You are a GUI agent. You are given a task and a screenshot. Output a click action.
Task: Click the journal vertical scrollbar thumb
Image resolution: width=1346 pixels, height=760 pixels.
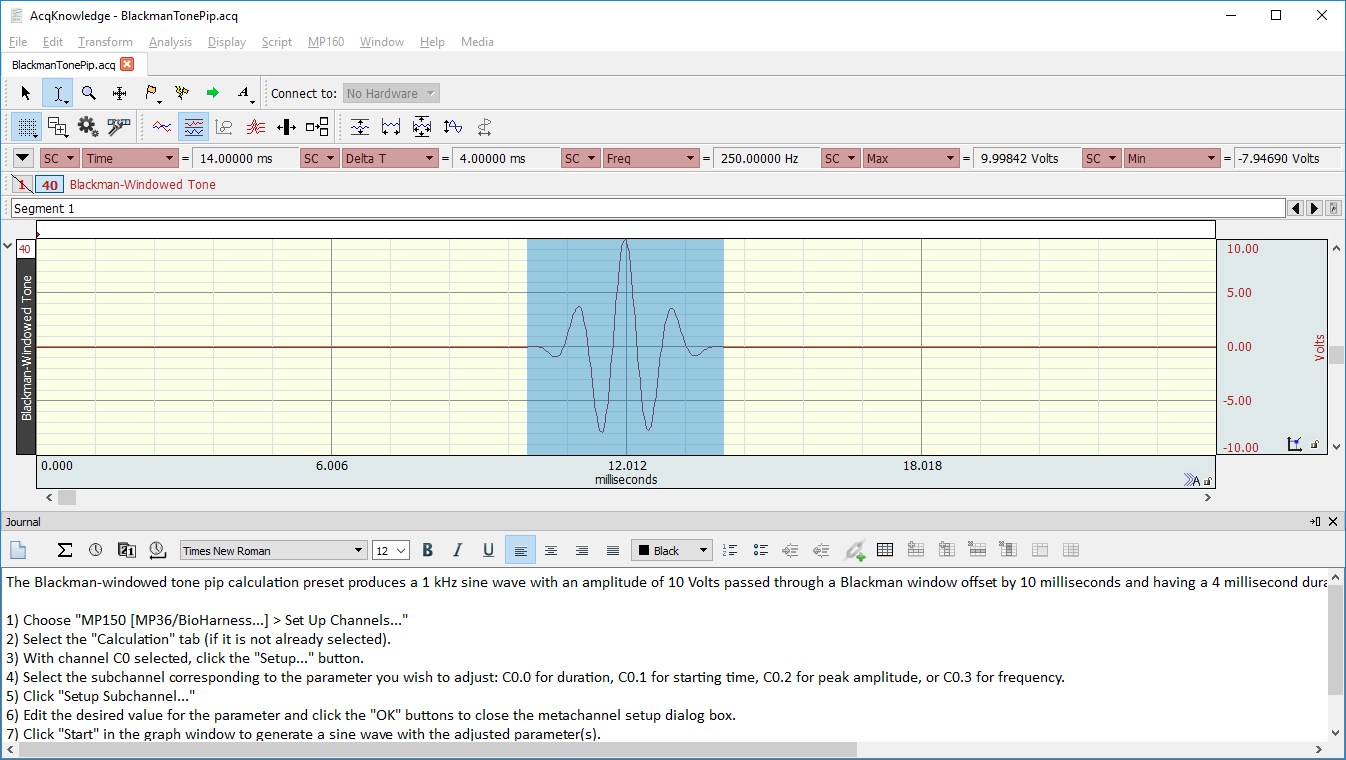tap(1336, 639)
